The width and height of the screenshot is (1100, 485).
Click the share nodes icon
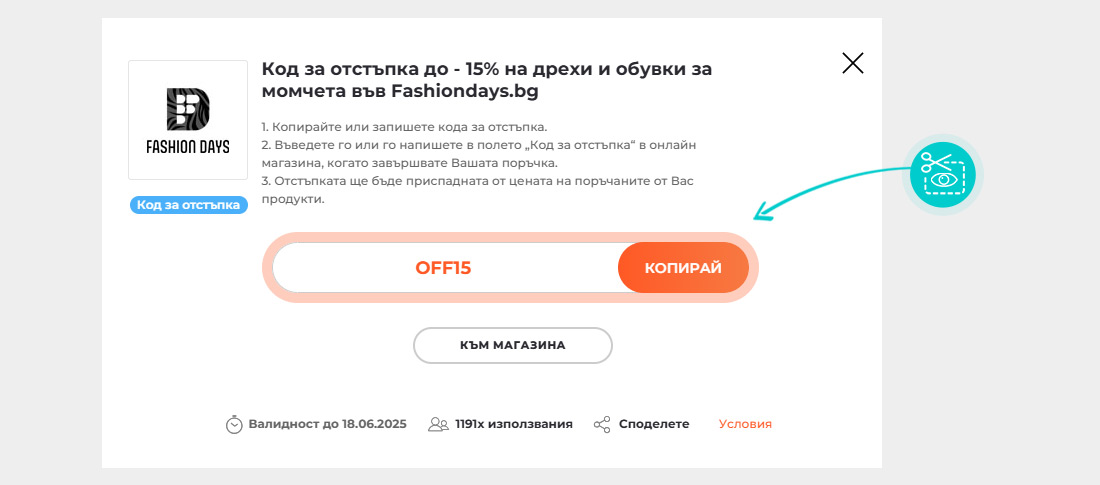click(x=602, y=425)
